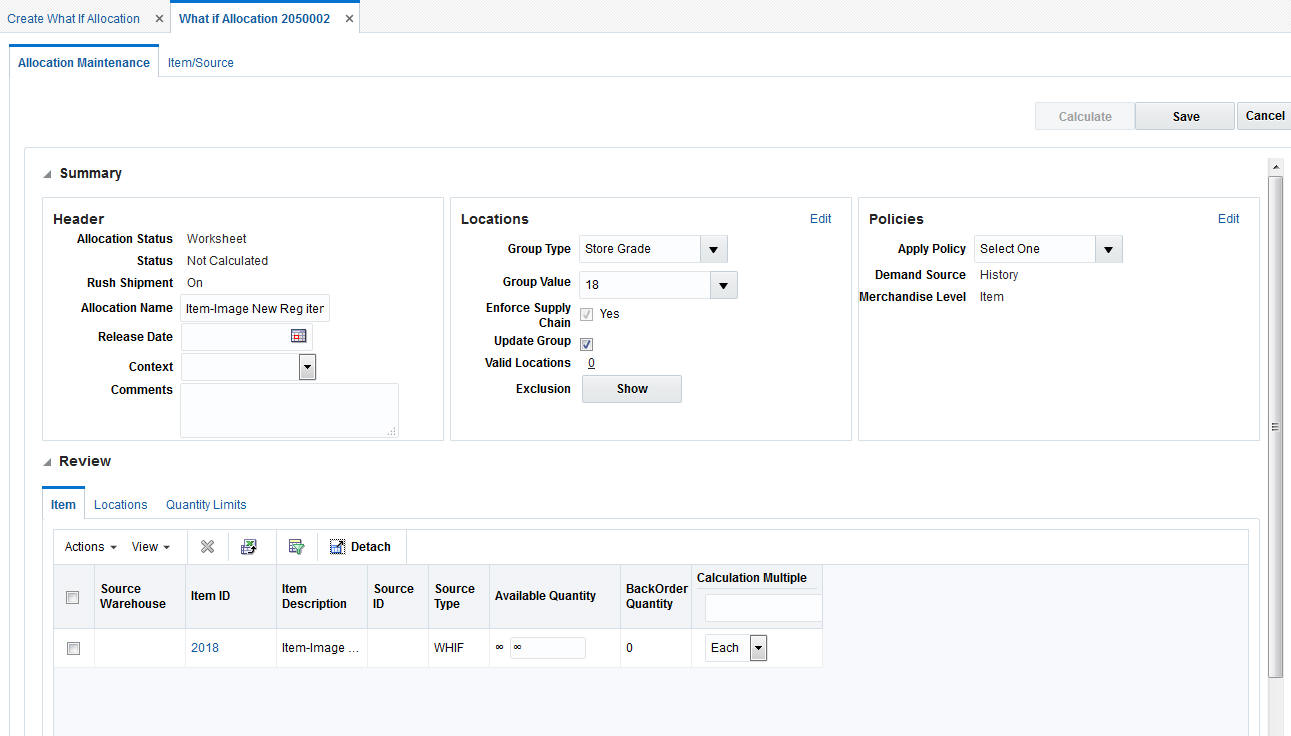Close the Create What If Allocation tab
1291x736 pixels.
(x=159, y=17)
